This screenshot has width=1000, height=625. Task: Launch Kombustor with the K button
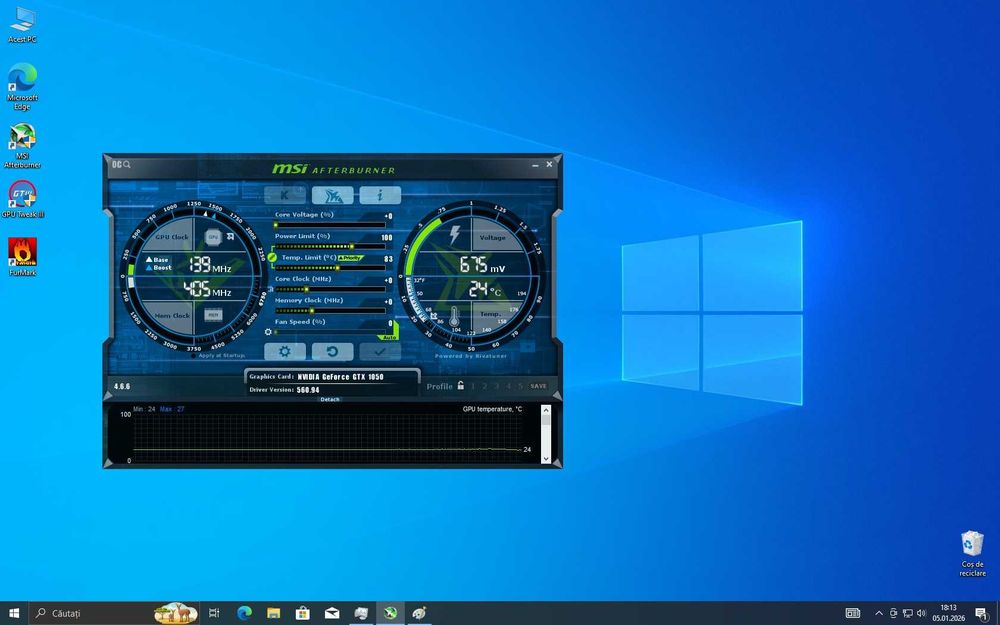click(x=284, y=195)
